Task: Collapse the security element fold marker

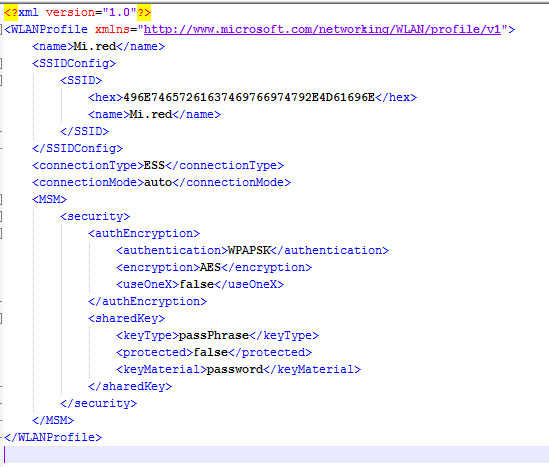Action: click(1, 216)
